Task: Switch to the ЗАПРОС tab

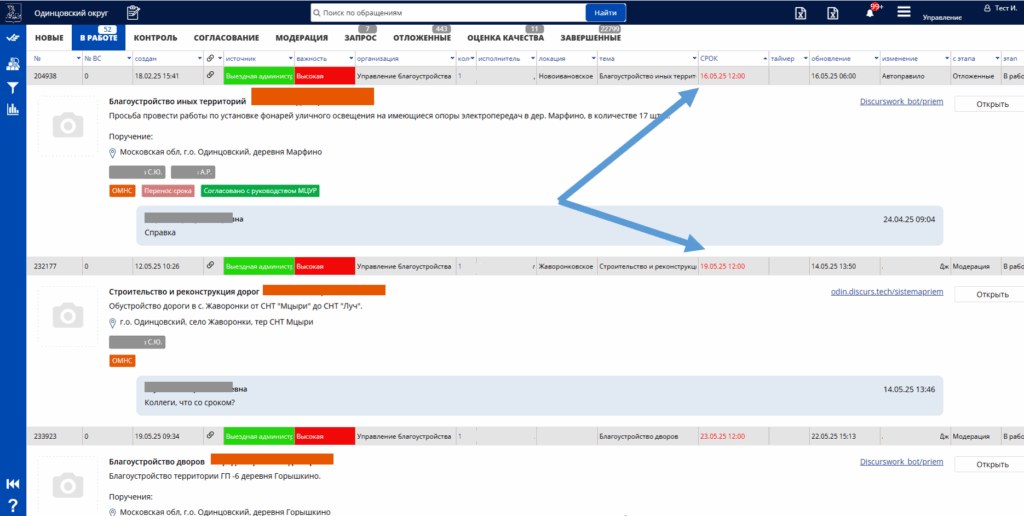Action: point(360,38)
